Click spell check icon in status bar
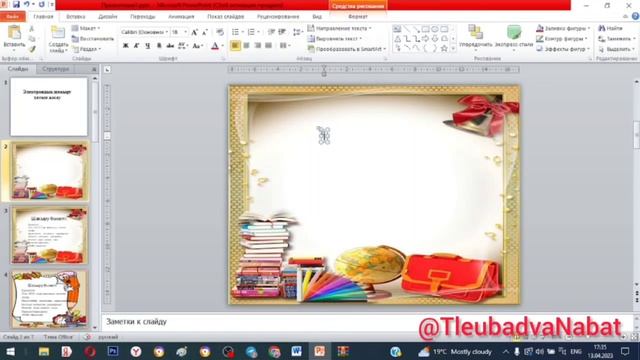This screenshot has height=360, width=640. (87, 337)
